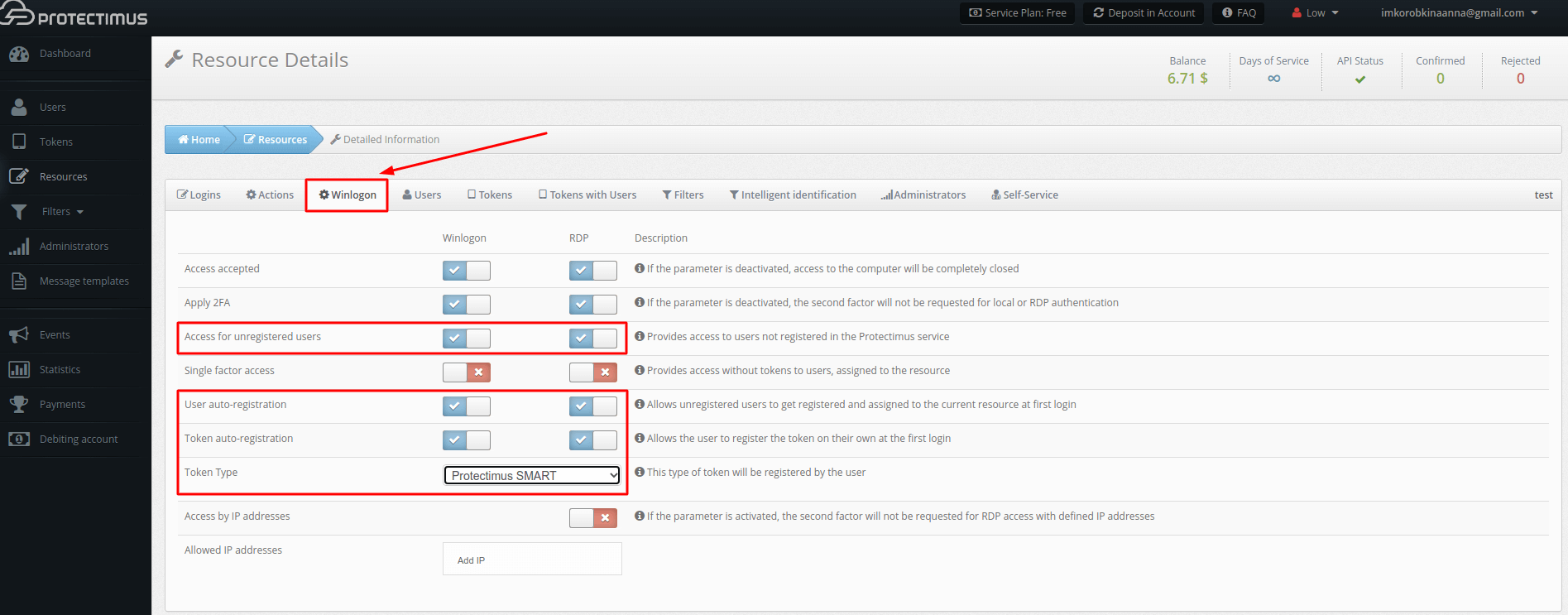Click the Days of Service infinity symbol
Screen dimensions: 1568x615
(1274, 79)
